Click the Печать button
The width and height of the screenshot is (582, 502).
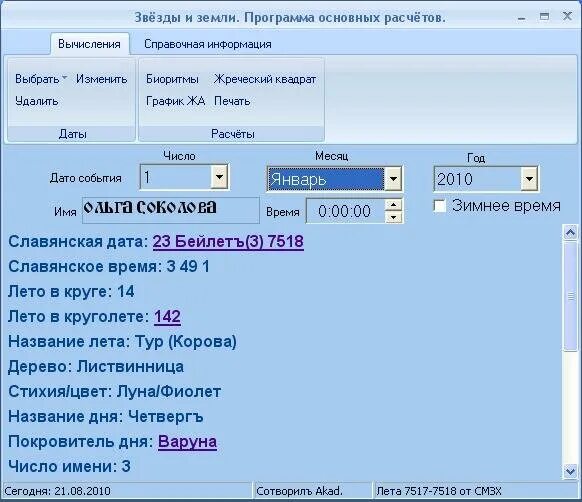pyautogui.click(x=232, y=101)
